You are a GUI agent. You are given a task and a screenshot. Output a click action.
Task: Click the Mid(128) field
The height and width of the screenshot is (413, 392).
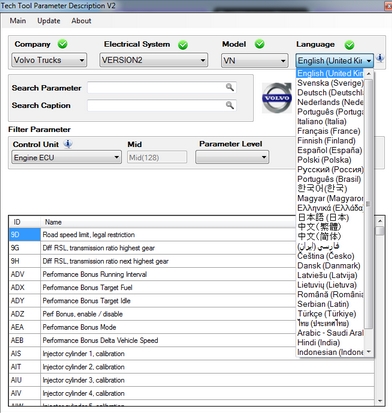click(157, 157)
